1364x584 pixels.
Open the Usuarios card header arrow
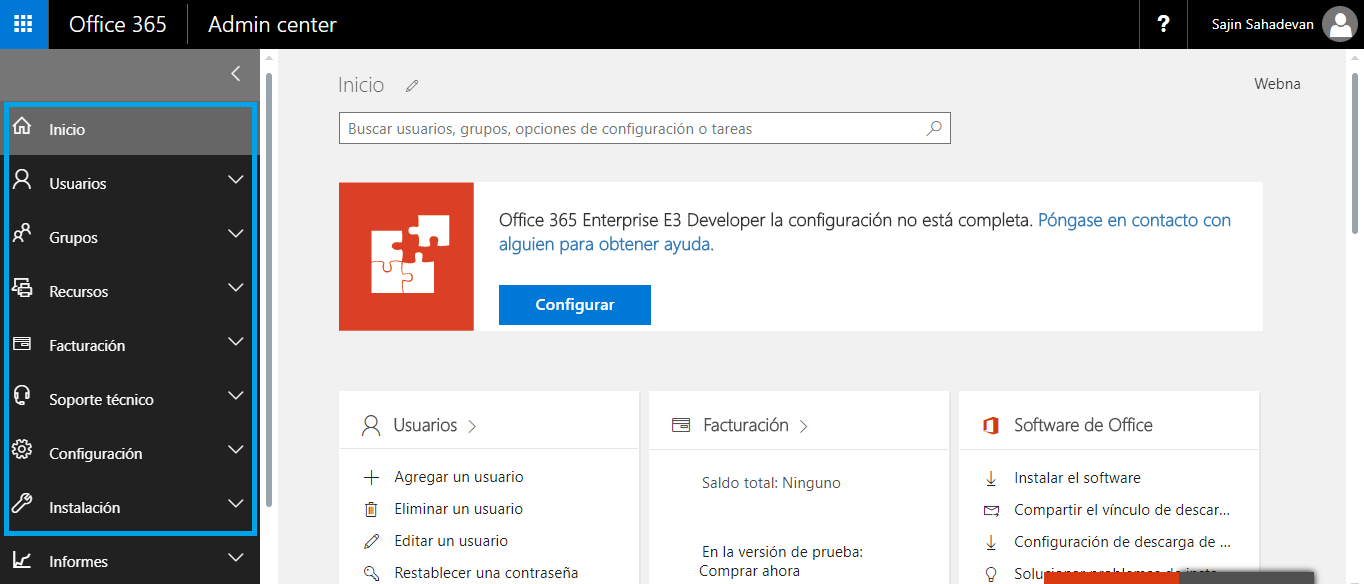pyautogui.click(x=472, y=427)
